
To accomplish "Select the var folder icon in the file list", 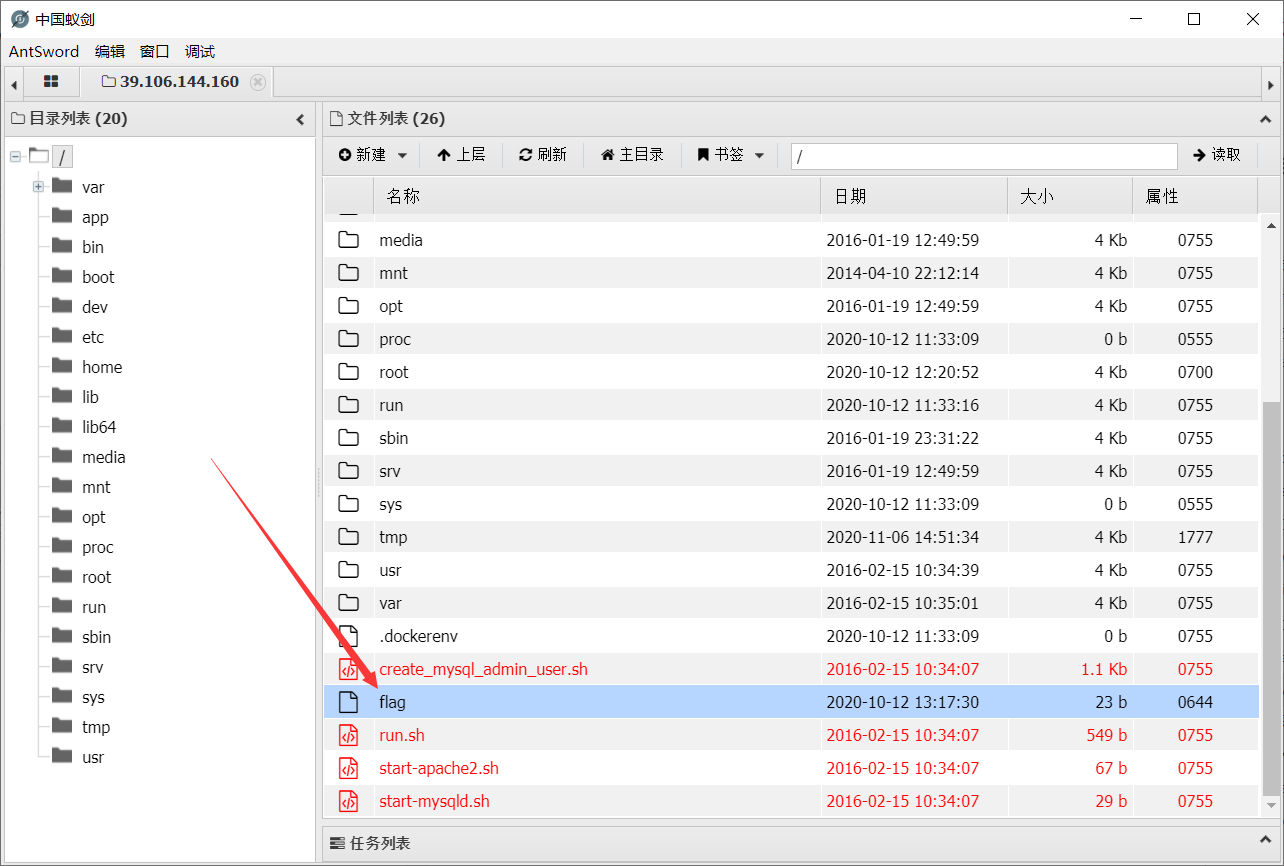I will (348, 603).
